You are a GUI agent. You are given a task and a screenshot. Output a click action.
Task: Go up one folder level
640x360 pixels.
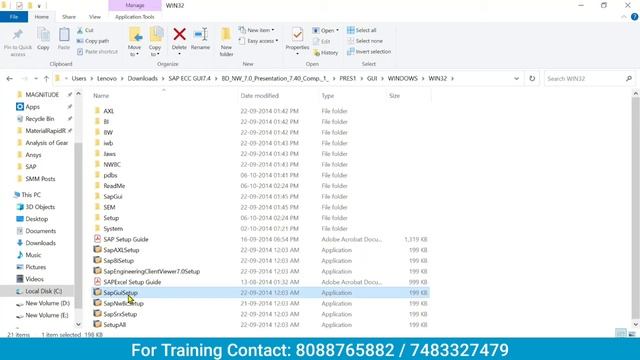46,78
